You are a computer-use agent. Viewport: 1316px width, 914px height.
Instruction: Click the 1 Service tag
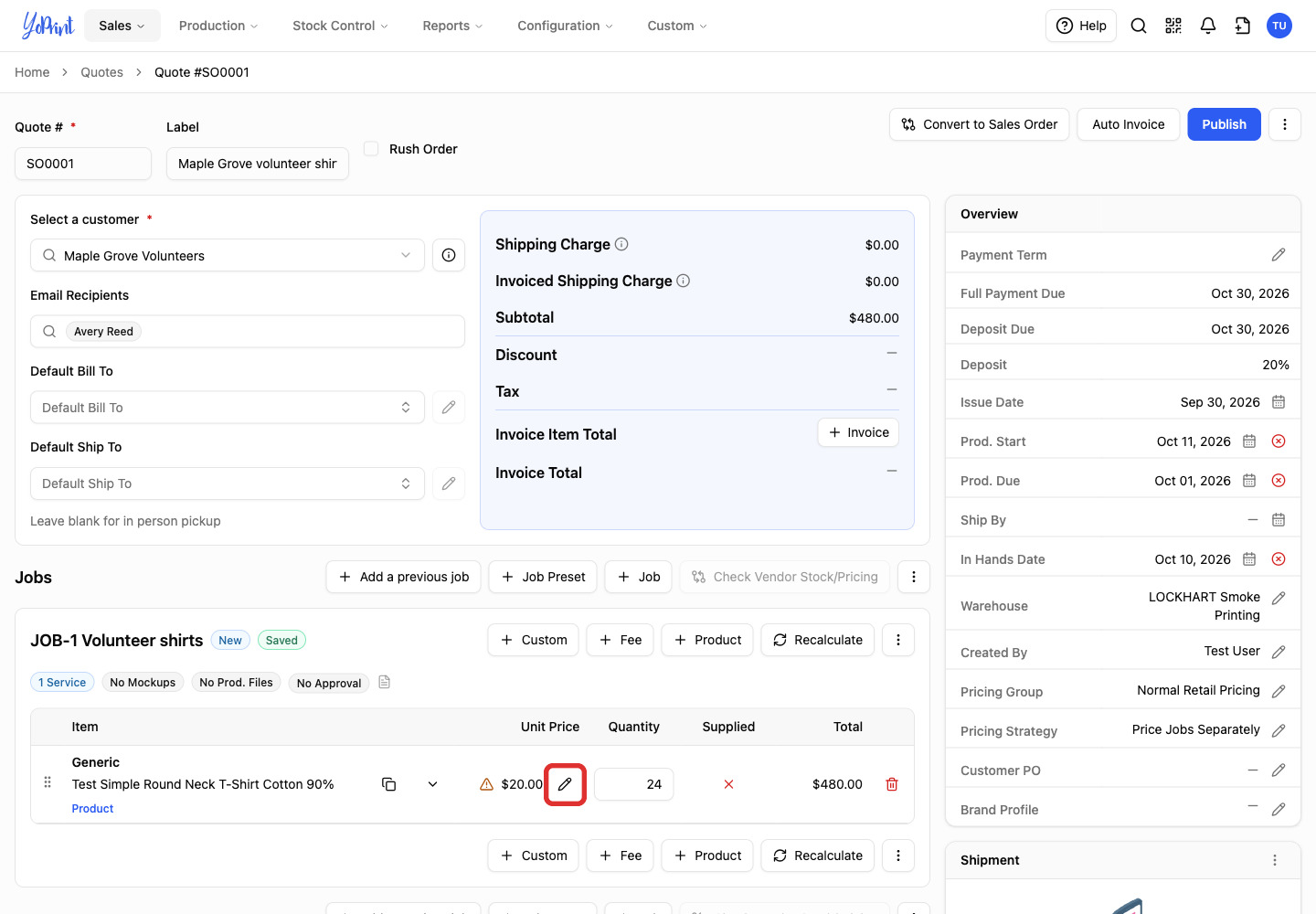[x=62, y=682]
